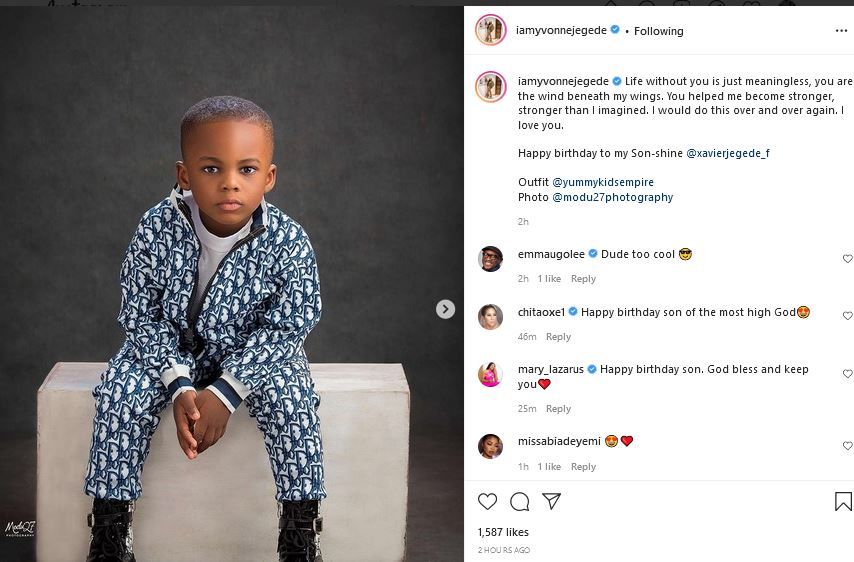The image size is (854, 562).
Task: Open emmaugolee's profile avatar
Action: 490,258
